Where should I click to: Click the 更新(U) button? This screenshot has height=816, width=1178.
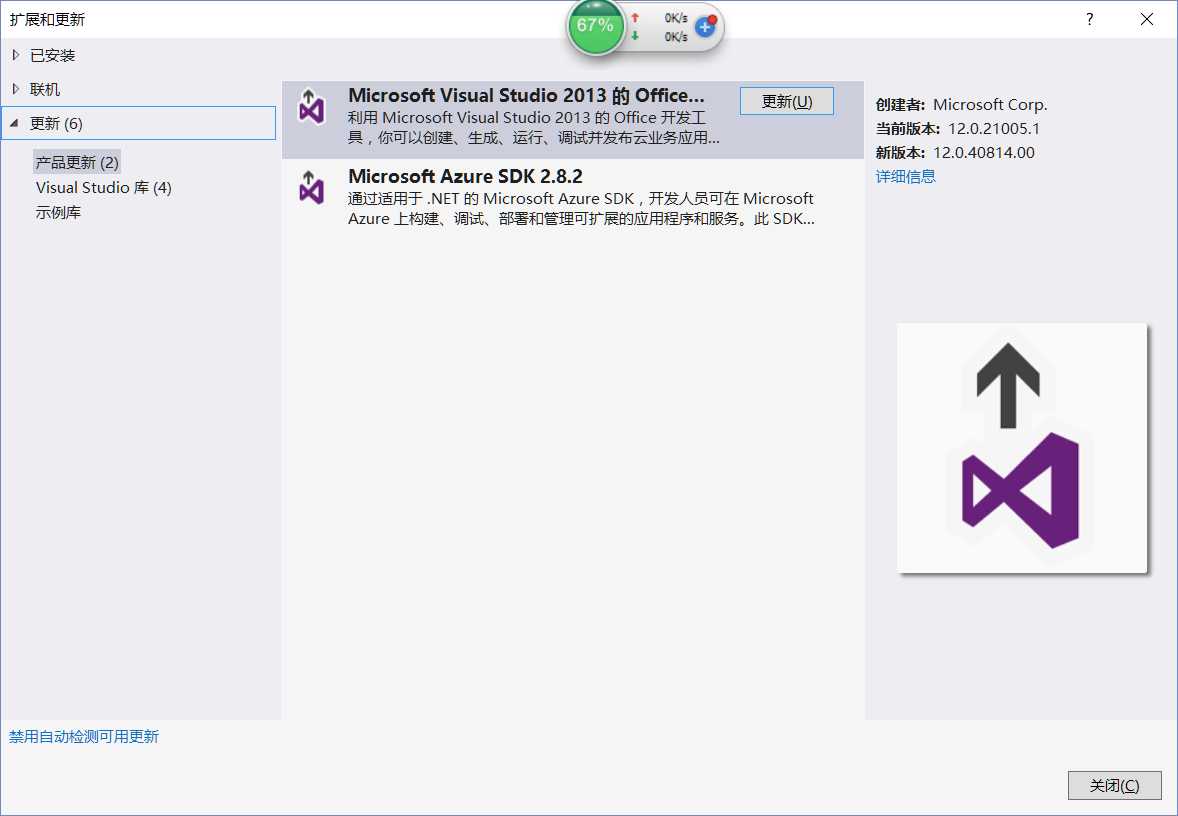(x=787, y=101)
